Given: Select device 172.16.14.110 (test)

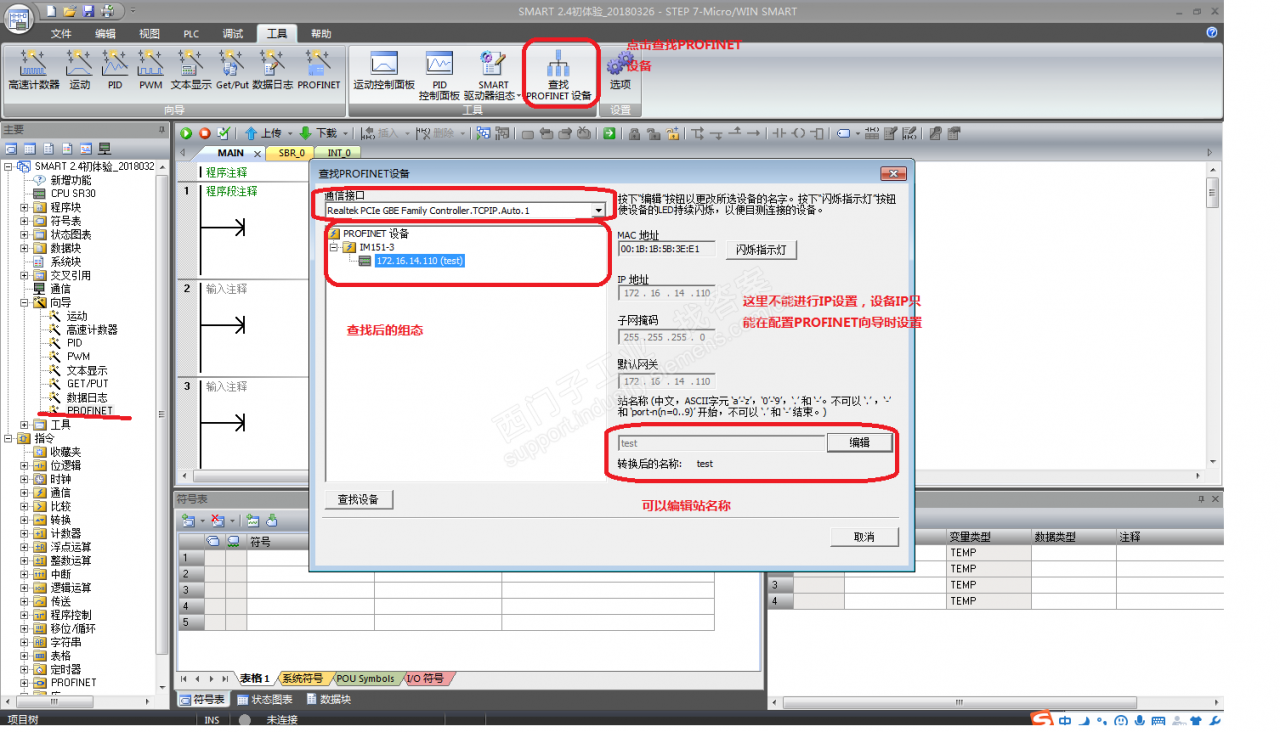Looking at the screenshot, I should coord(420,261).
